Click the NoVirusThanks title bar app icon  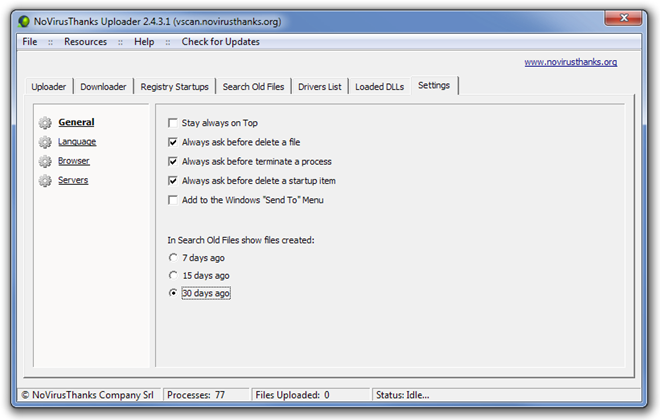tap(24, 21)
